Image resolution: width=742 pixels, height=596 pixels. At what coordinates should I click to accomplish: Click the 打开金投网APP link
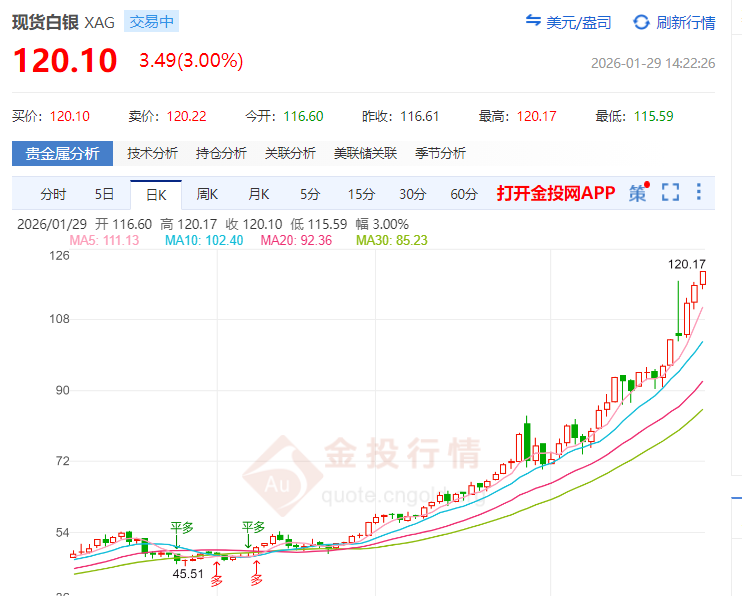556,193
